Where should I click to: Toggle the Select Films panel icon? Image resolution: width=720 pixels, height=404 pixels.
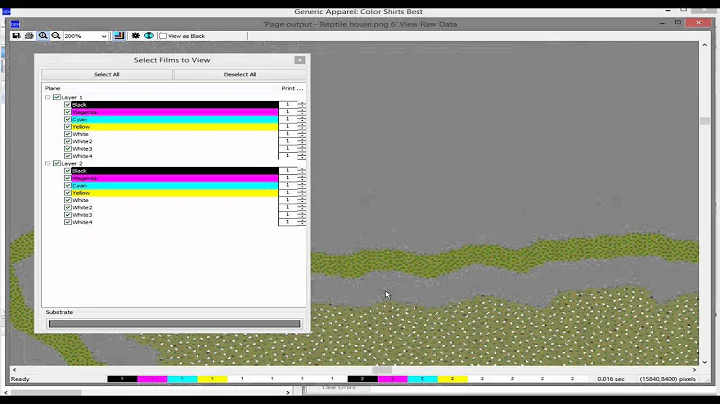point(119,36)
